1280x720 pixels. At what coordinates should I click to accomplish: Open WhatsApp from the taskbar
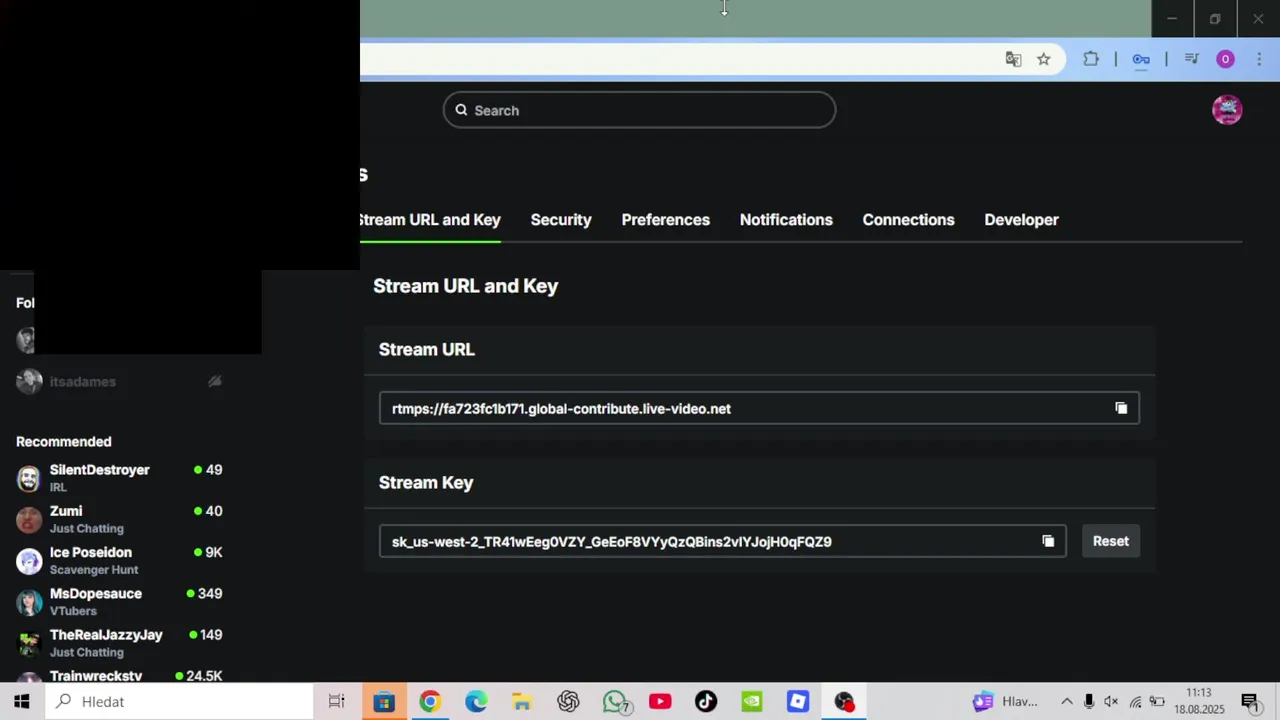coord(615,702)
